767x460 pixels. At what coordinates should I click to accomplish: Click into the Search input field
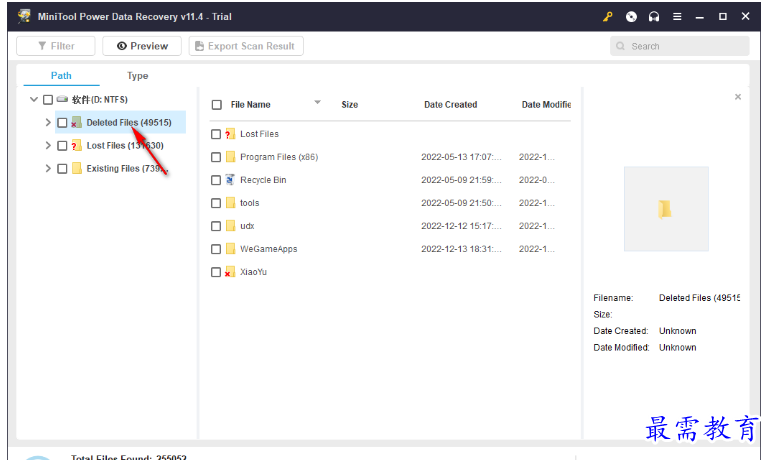pyautogui.click(x=679, y=46)
